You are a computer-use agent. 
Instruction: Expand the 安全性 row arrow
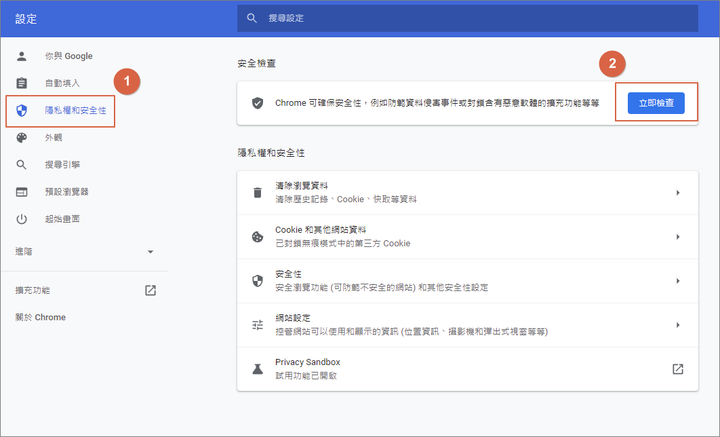677,280
